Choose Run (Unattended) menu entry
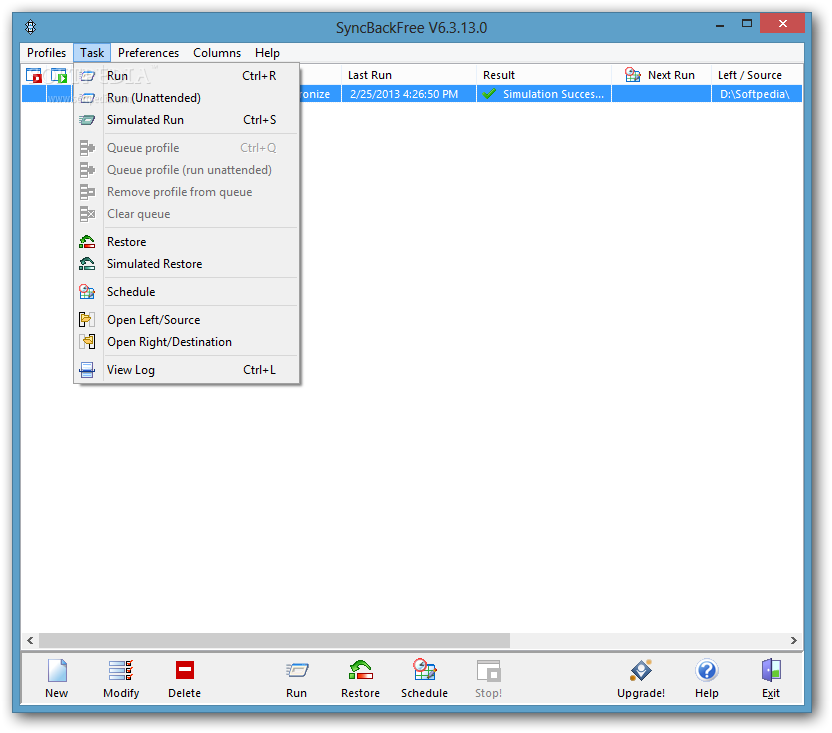The image size is (832, 733). [x=187, y=98]
